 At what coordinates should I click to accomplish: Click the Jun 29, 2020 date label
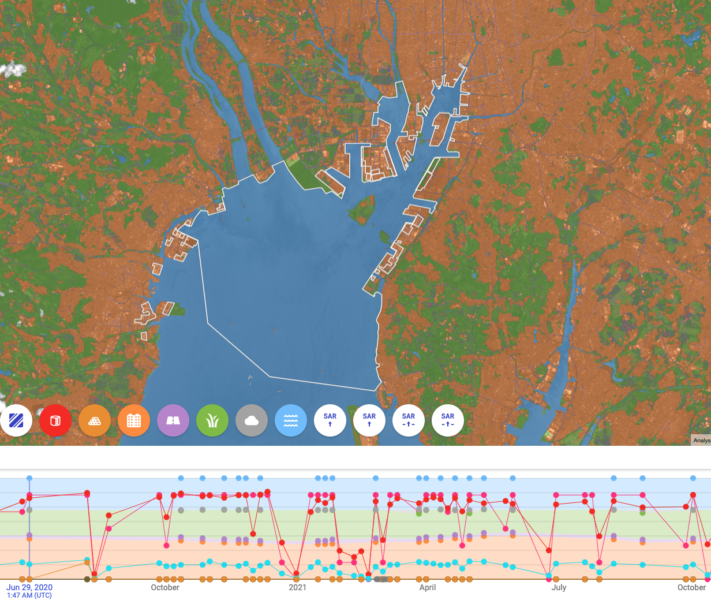click(x=28, y=587)
